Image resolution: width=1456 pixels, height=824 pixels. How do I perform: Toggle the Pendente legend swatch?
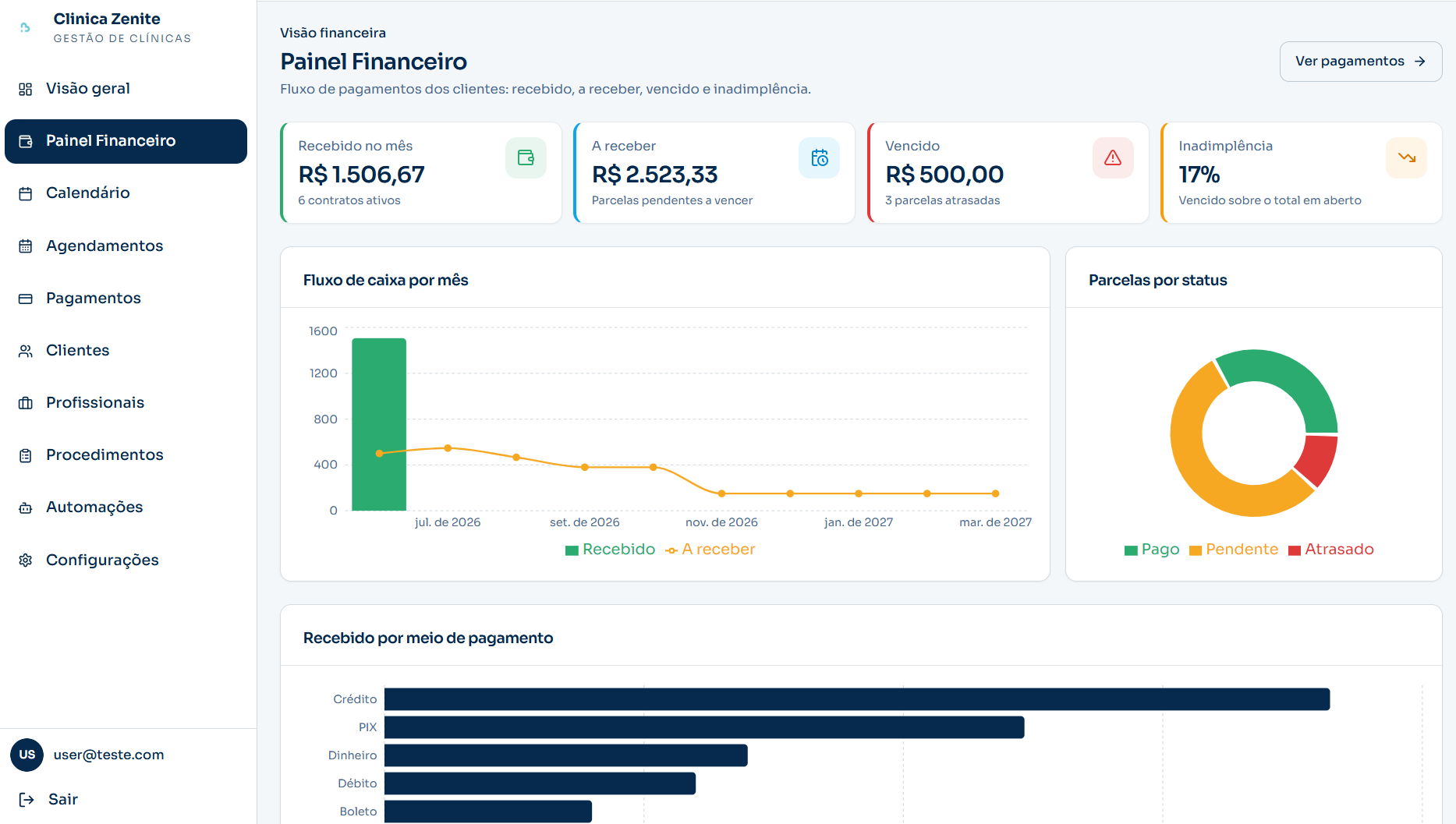click(1196, 551)
